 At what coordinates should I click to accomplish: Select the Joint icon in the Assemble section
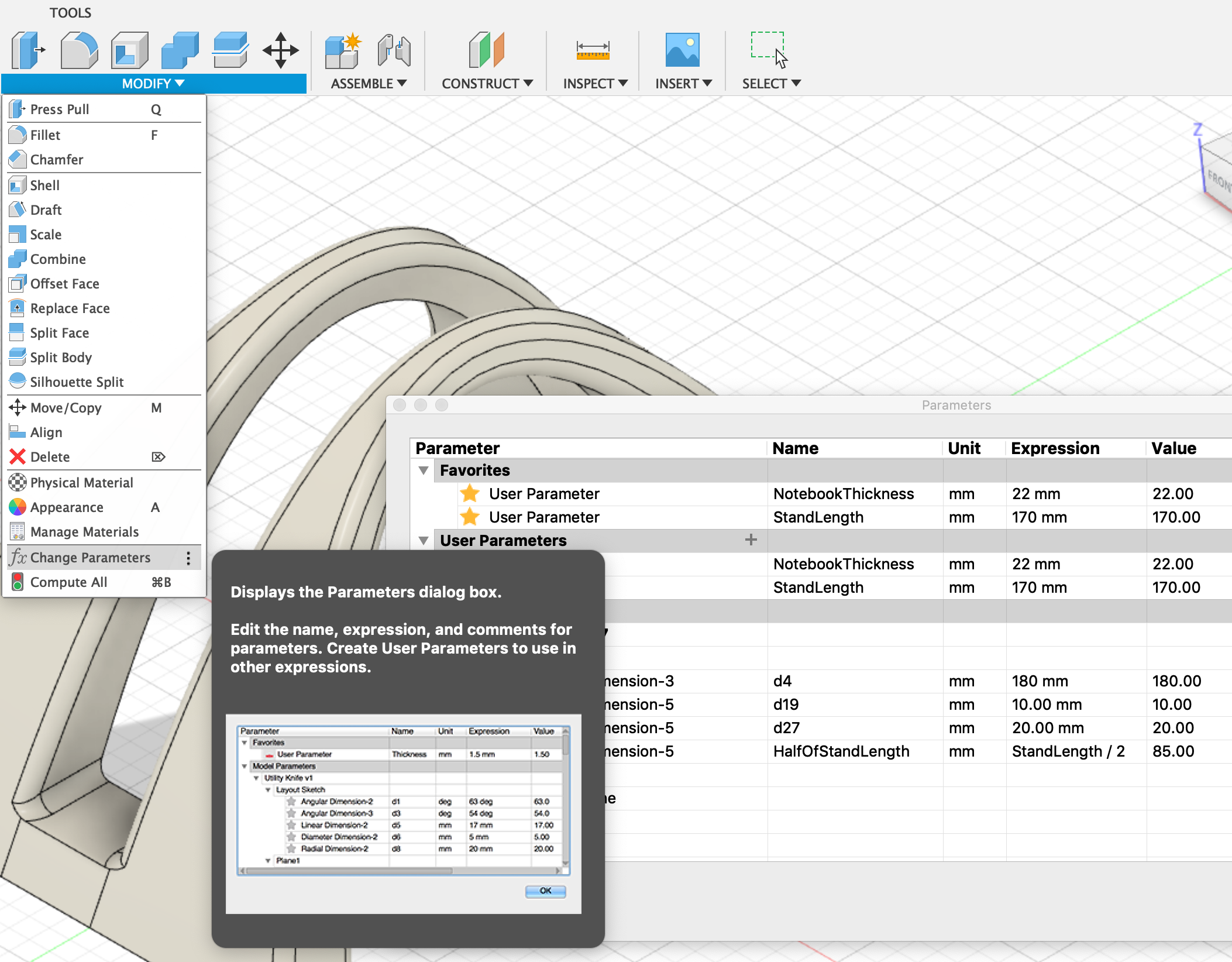(394, 50)
